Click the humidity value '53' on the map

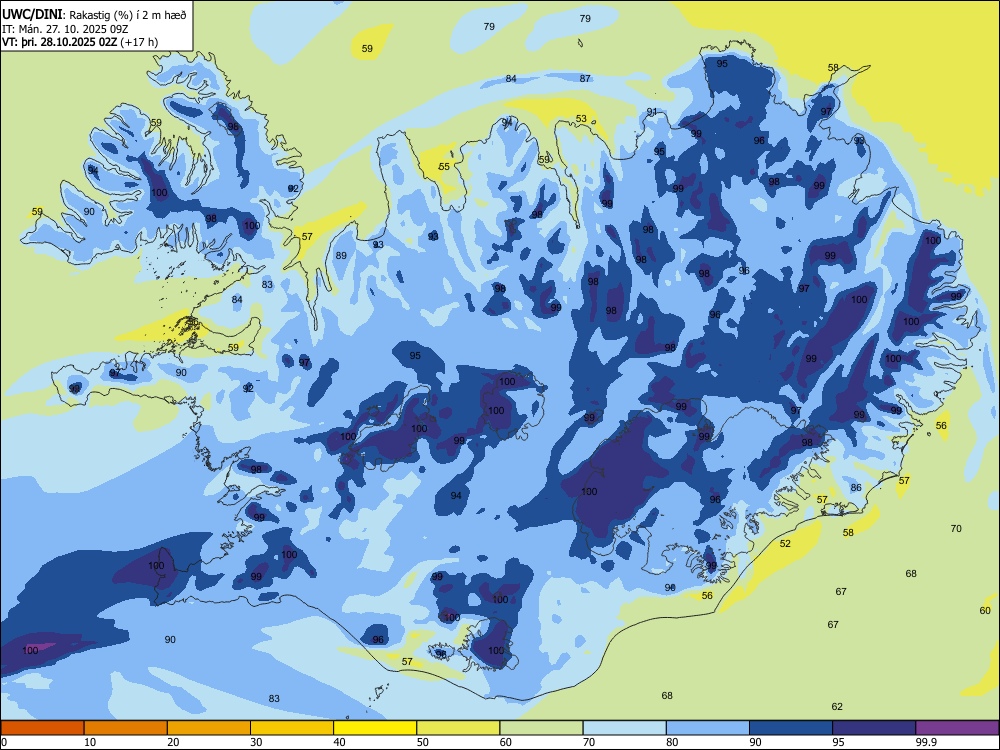[581, 119]
